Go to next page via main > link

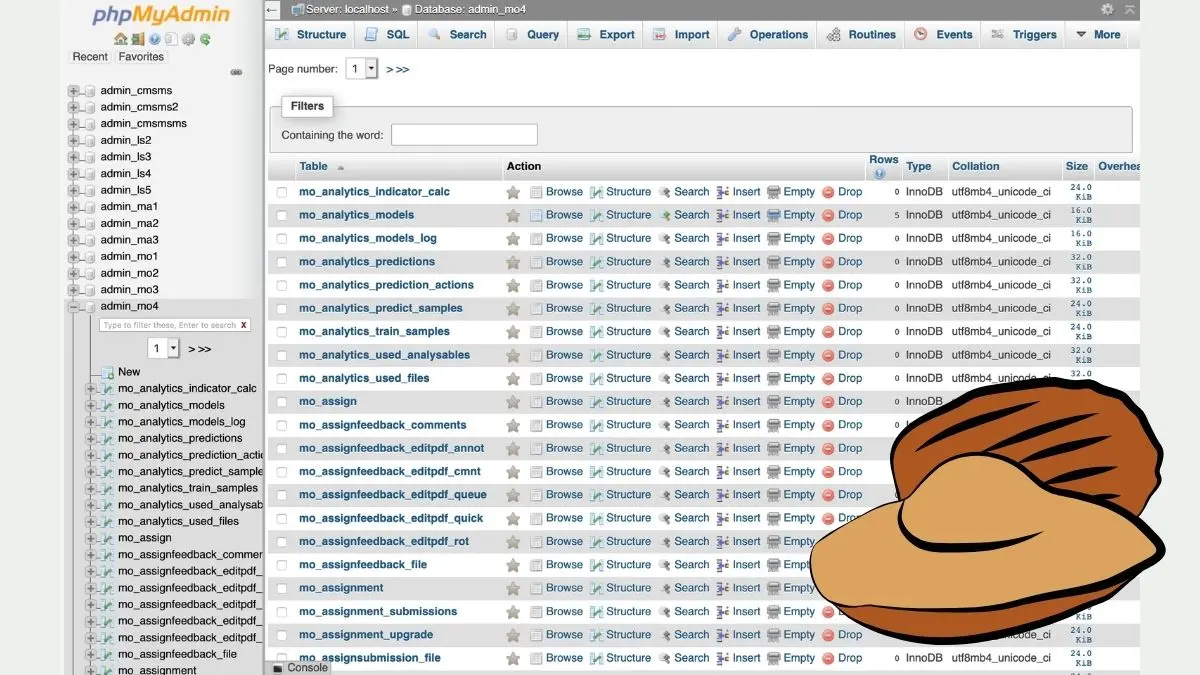pos(390,69)
